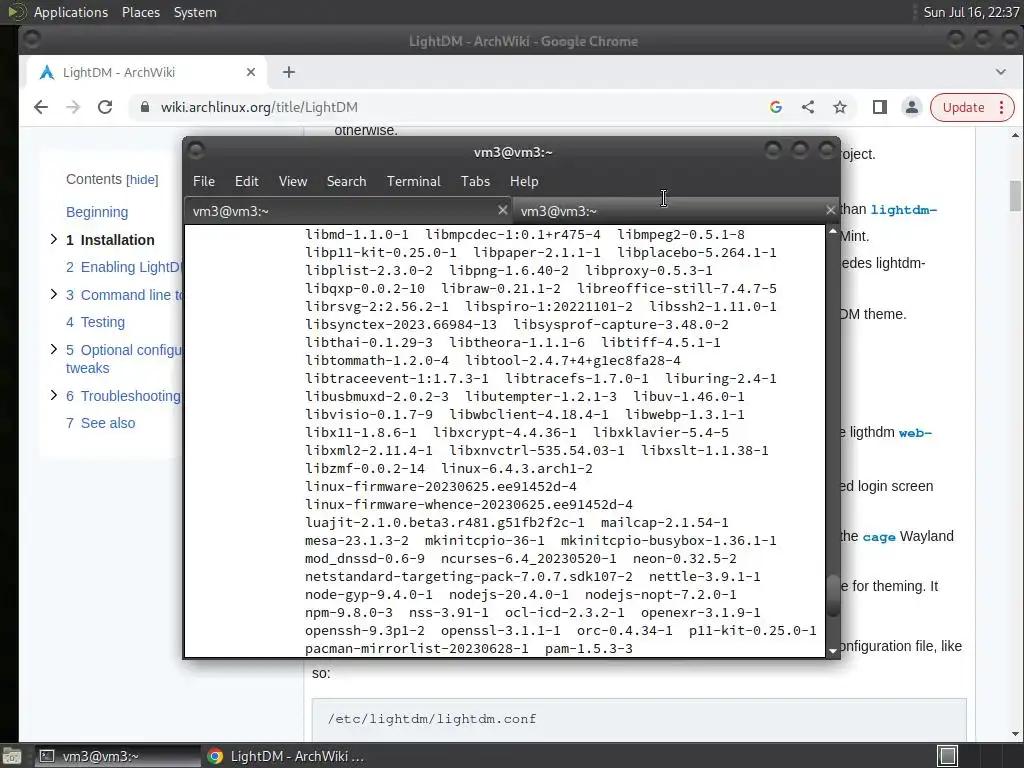Image resolution: width=1024 pixels, height=768 pixels.
Task: Open the terminal Edit menu
Action: [247, 182]
